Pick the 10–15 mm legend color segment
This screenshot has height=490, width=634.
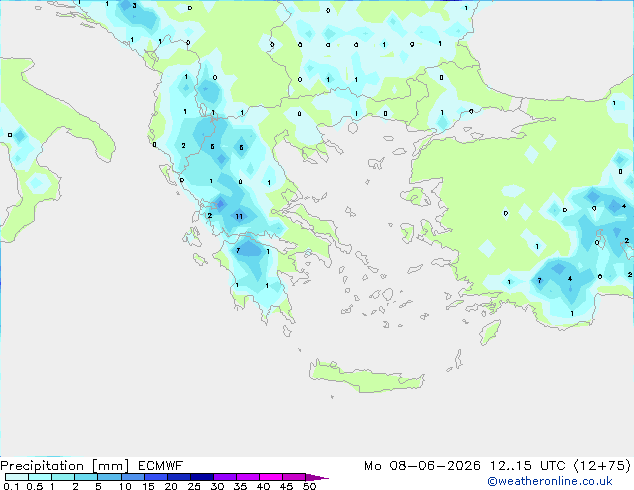(133, 477)
